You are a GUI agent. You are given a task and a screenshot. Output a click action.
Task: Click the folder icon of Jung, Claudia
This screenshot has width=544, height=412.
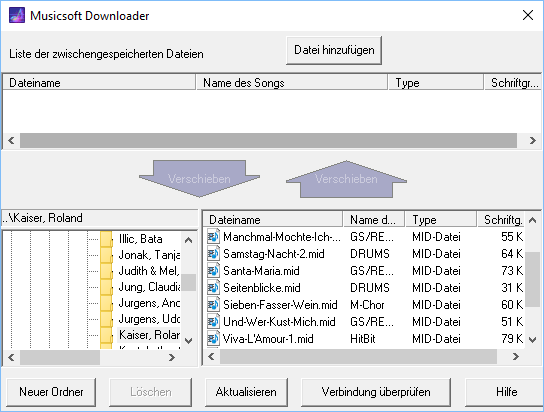click(x=107, y=287)
